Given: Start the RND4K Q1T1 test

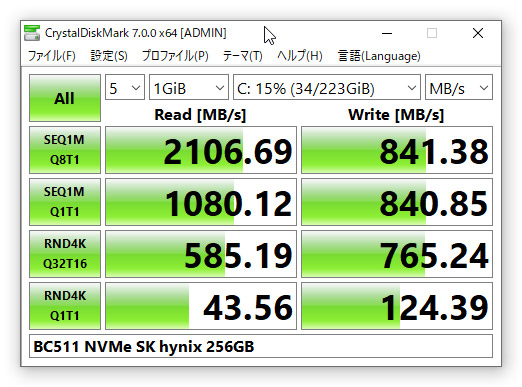Looking at the screenshot, I should point(65,306).
